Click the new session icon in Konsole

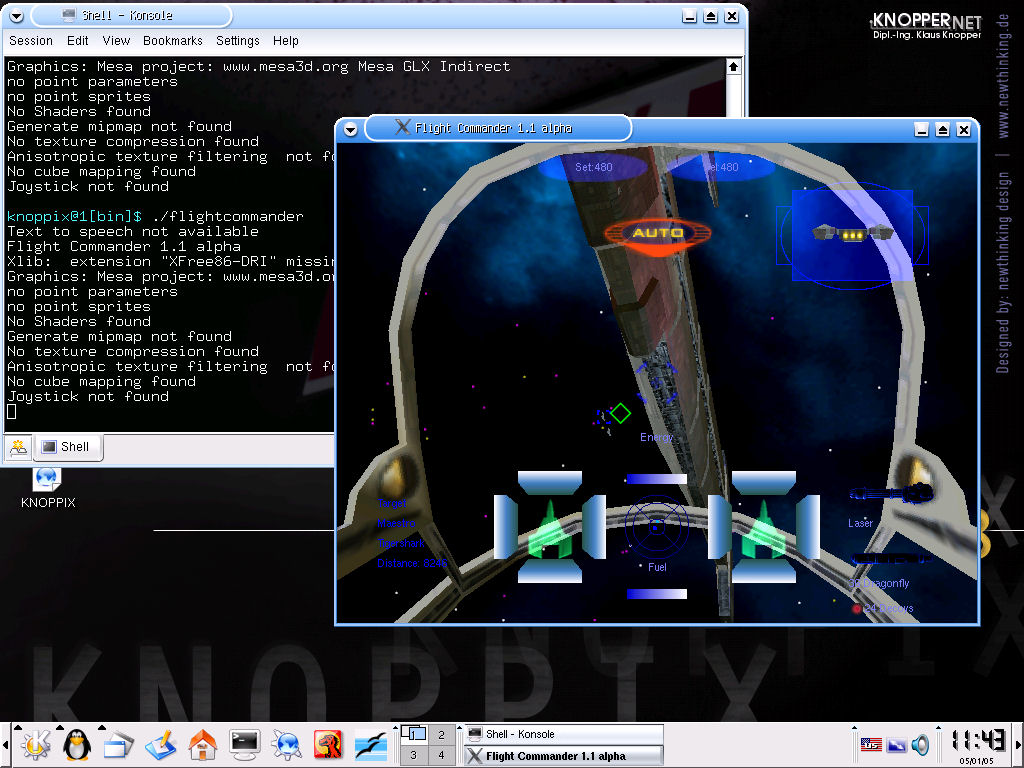click(18, 448)
